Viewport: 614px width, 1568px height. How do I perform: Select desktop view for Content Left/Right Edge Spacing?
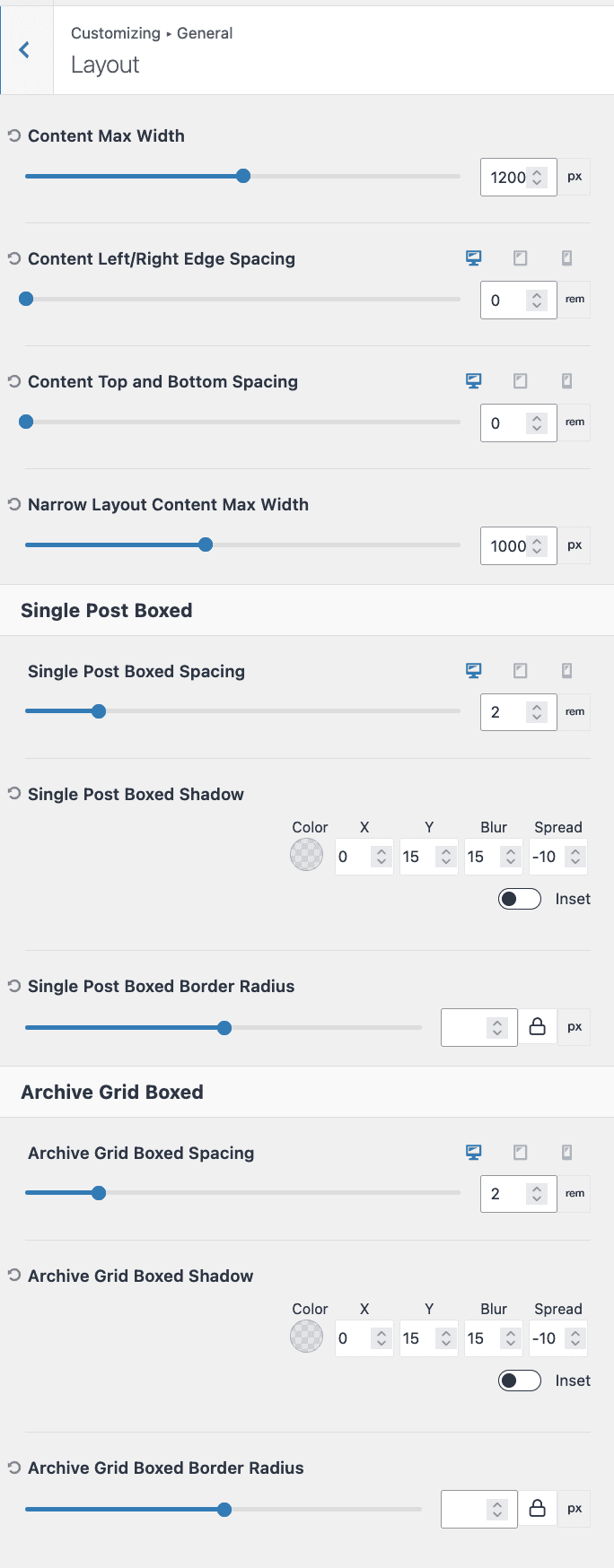[473, 257]
